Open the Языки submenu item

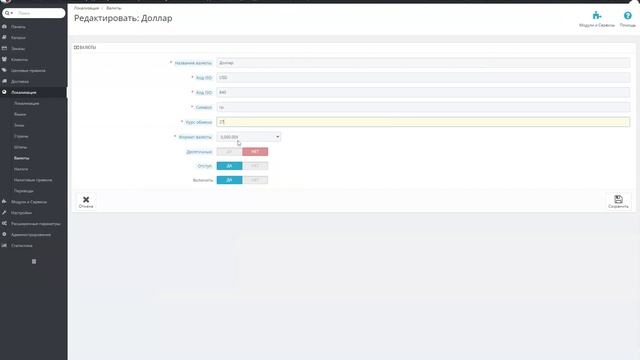click(20, 115)
